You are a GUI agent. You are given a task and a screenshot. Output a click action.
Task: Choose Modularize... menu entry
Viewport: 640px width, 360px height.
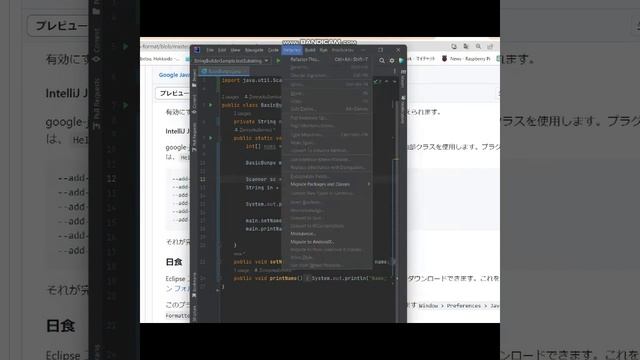tap(327, 233)
